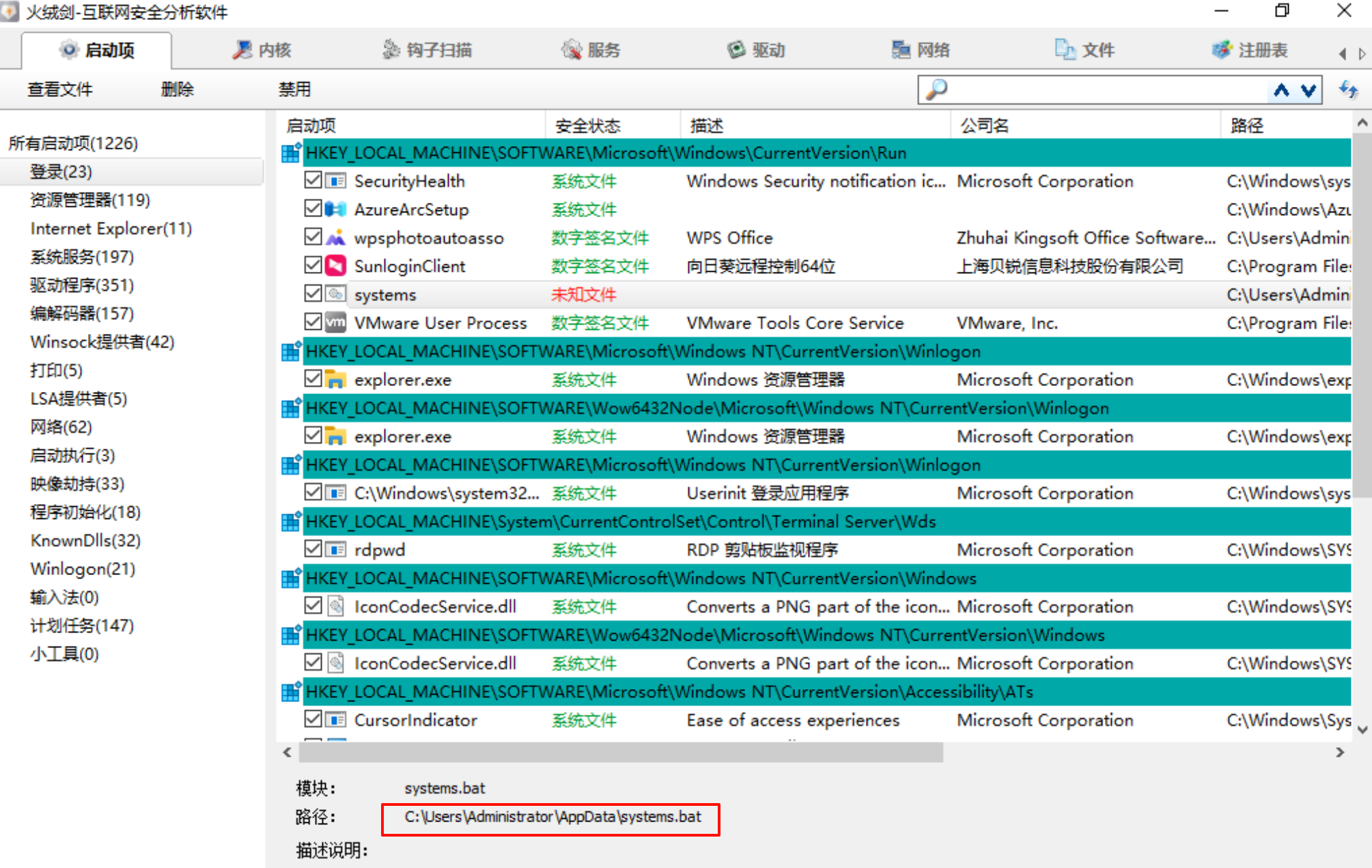
Task: Click the CursorIndicator entry icon
Action: click(335, 718)
